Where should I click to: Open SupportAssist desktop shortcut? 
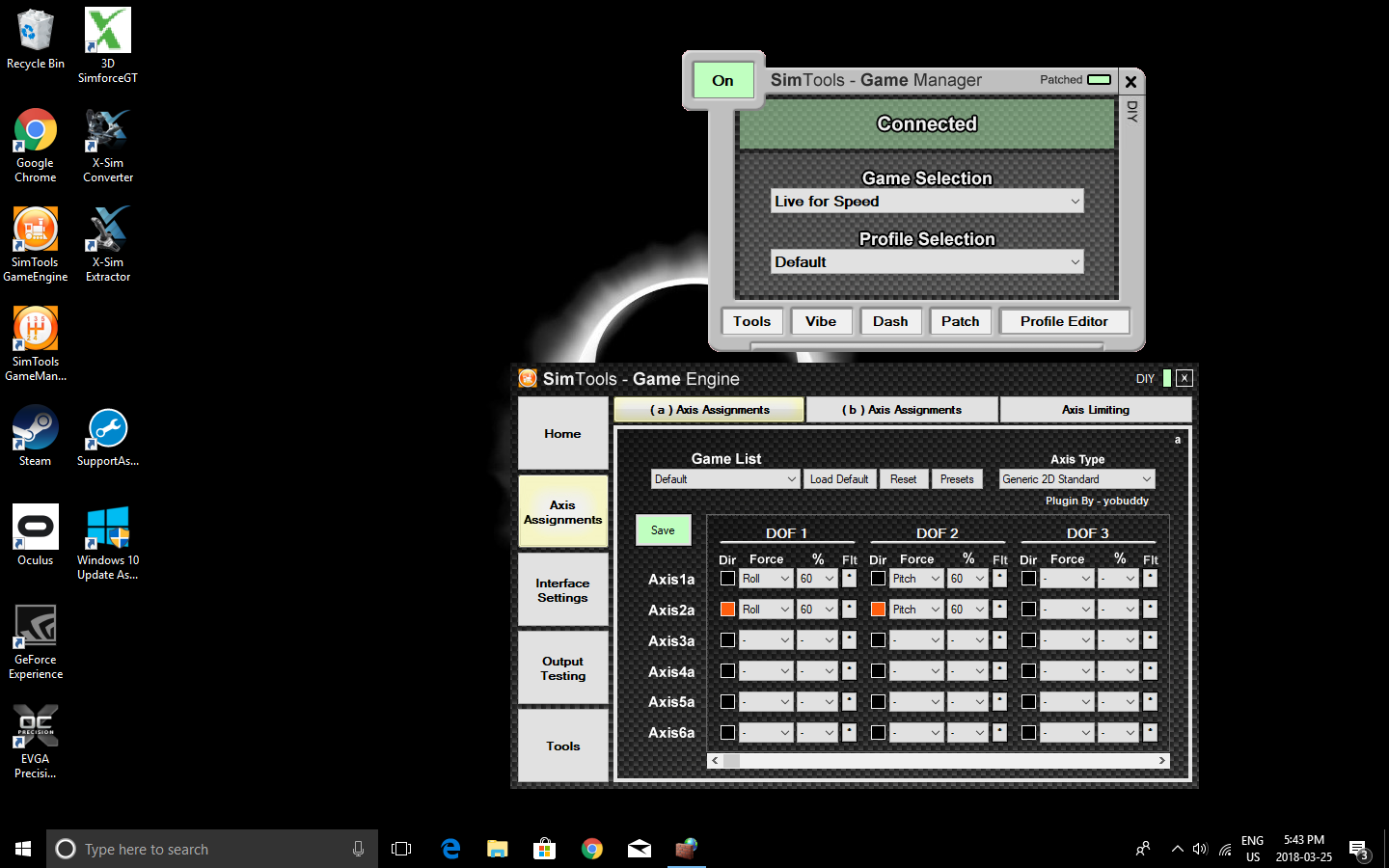[108, 437]
